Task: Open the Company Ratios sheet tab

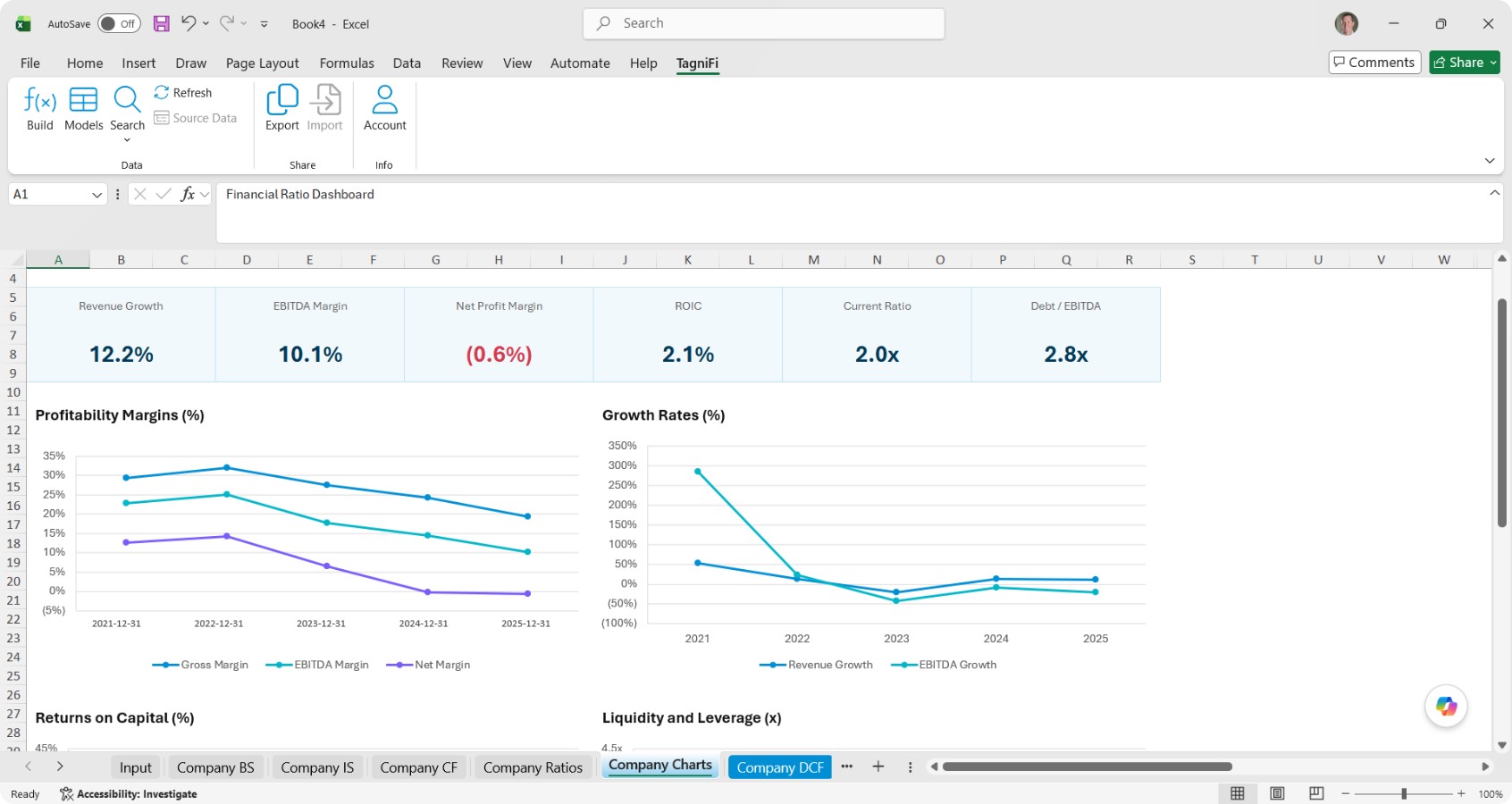Action: [x=533, y=767]
